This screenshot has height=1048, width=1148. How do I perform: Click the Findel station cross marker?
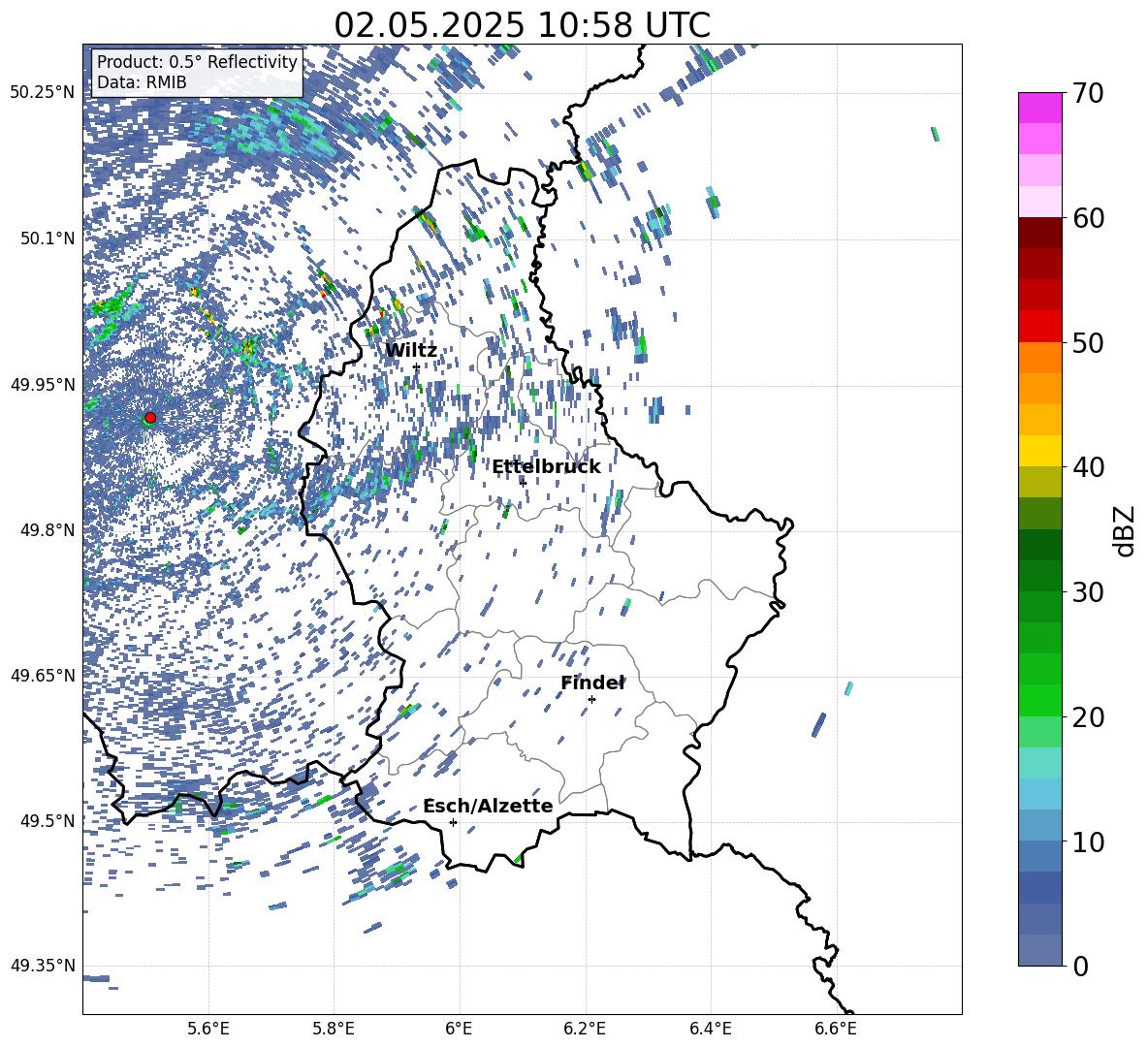[591, 700]
